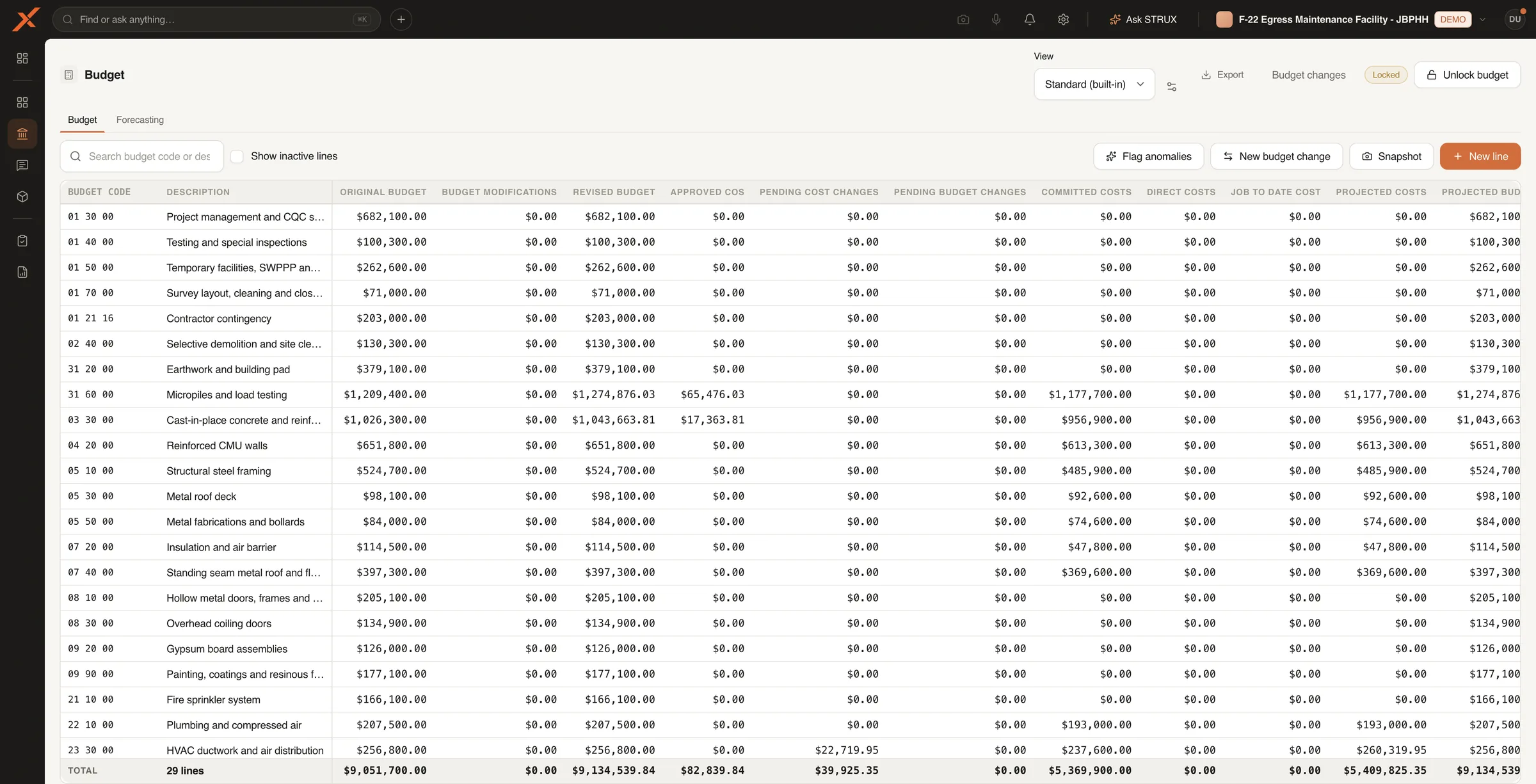
Task: Click the Ask STRUX sparkle button
Action: (x=1143, y=19)
